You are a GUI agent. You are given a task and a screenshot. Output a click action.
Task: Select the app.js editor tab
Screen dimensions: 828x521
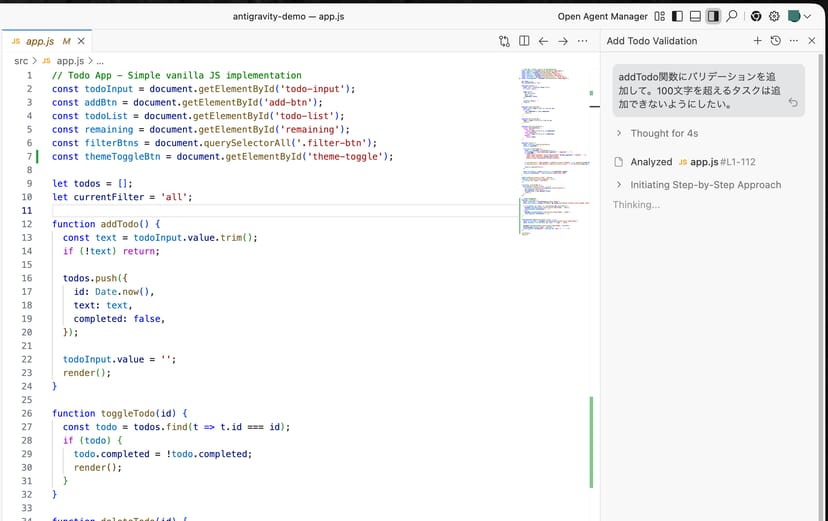click(x=40, y=41)
